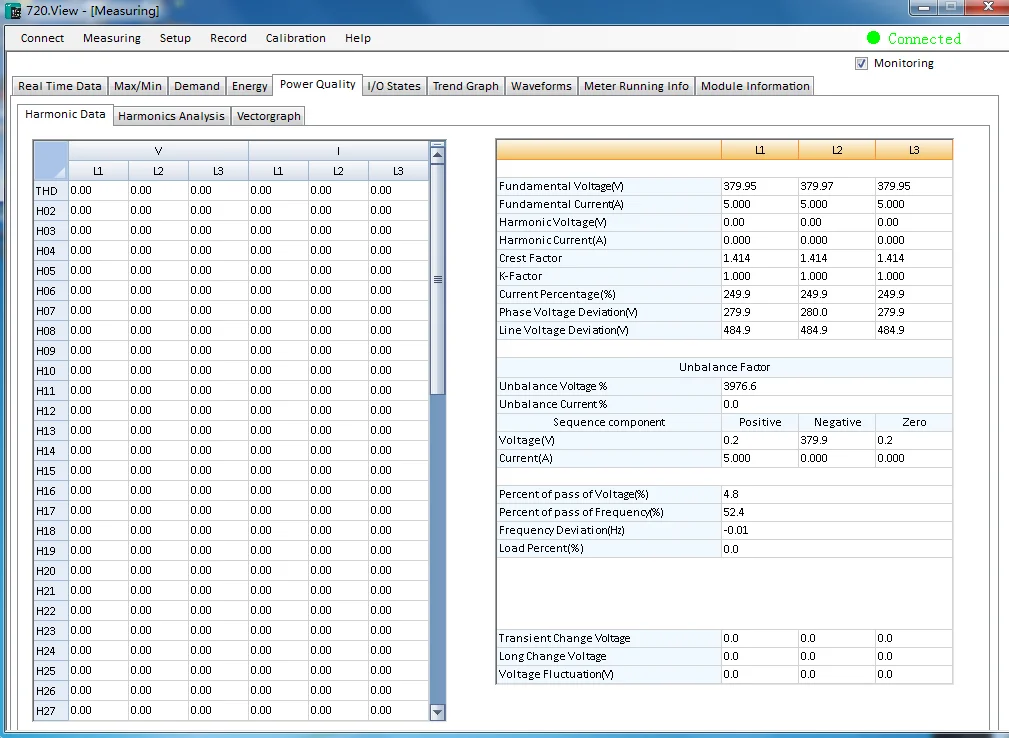Select the Harmonics Analysis sub-tab
Image resolution: width=1009 pixels, height=738 pixels.
coord(171,116)
